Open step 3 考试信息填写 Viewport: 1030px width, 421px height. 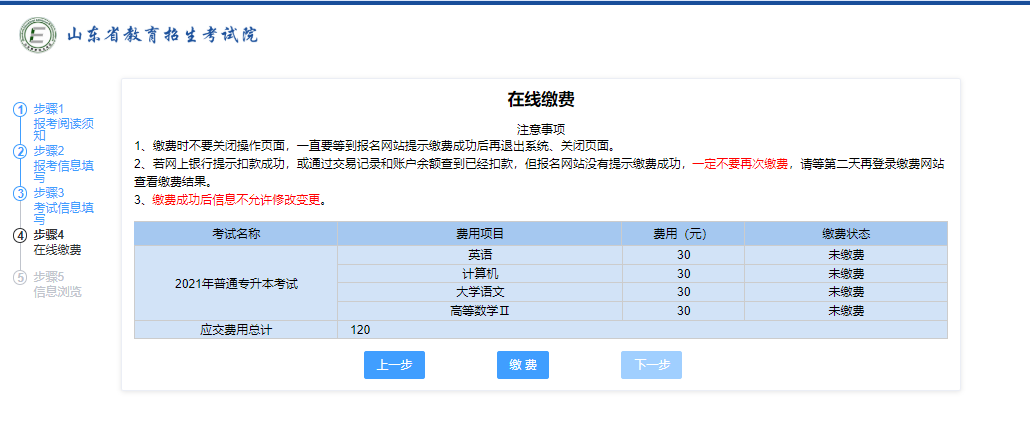point(63,207)
